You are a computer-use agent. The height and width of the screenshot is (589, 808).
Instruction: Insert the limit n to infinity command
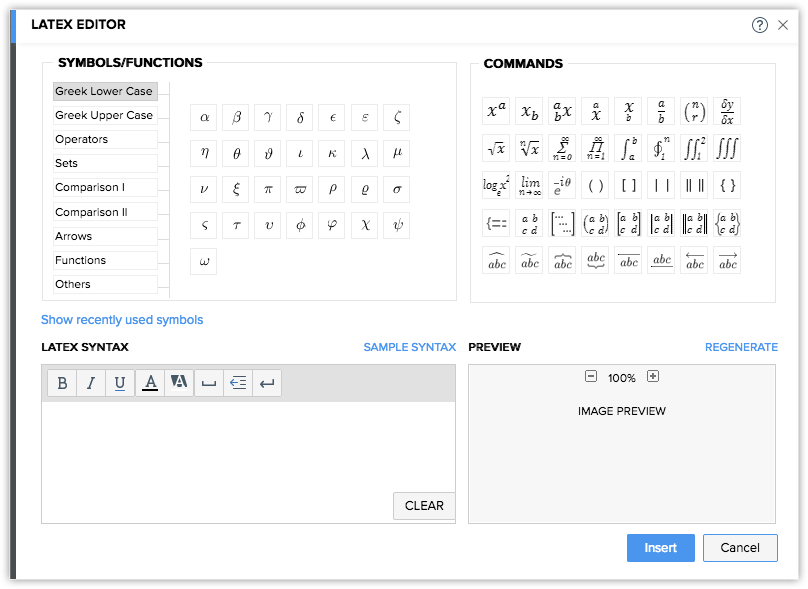[529, 186]
